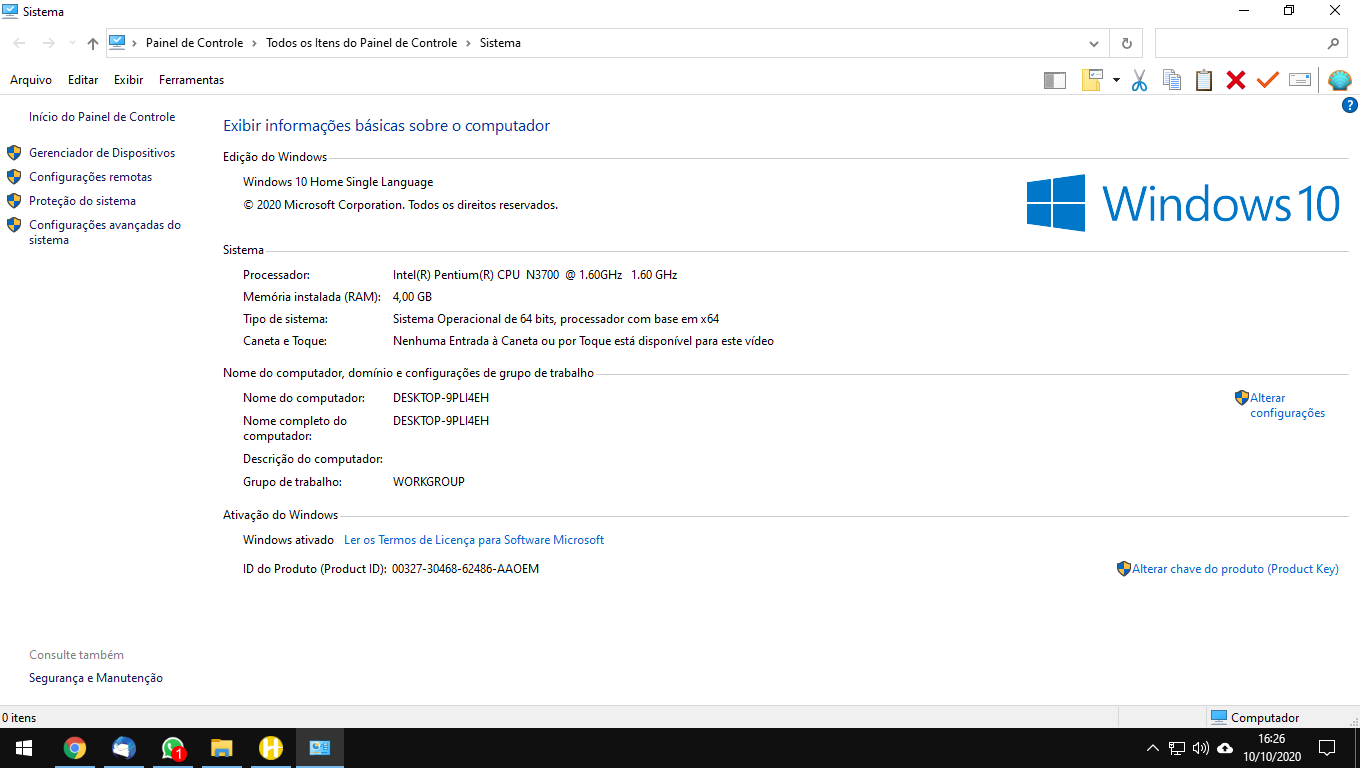Click the Cut scissors icon
Screen dimensions: 1360x768
(1139, 81)
